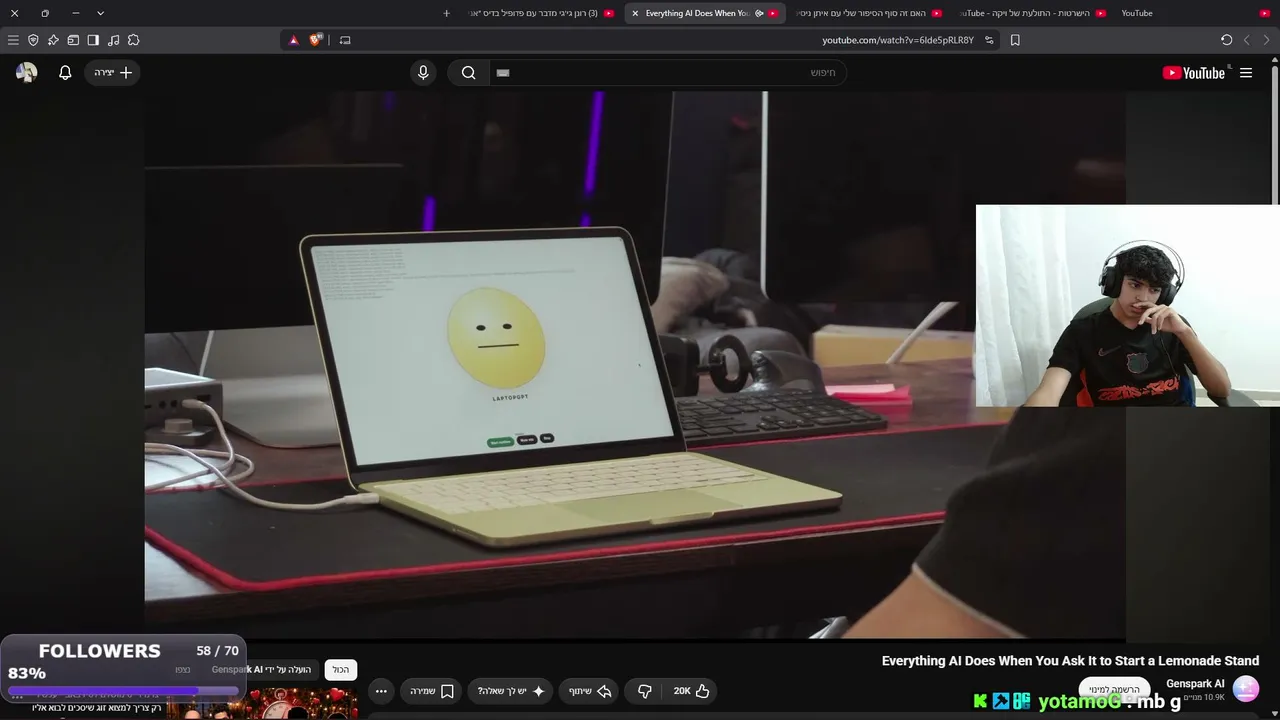Submit search with the magnifying glass button

pyautogui.click(x=468, y=73)
